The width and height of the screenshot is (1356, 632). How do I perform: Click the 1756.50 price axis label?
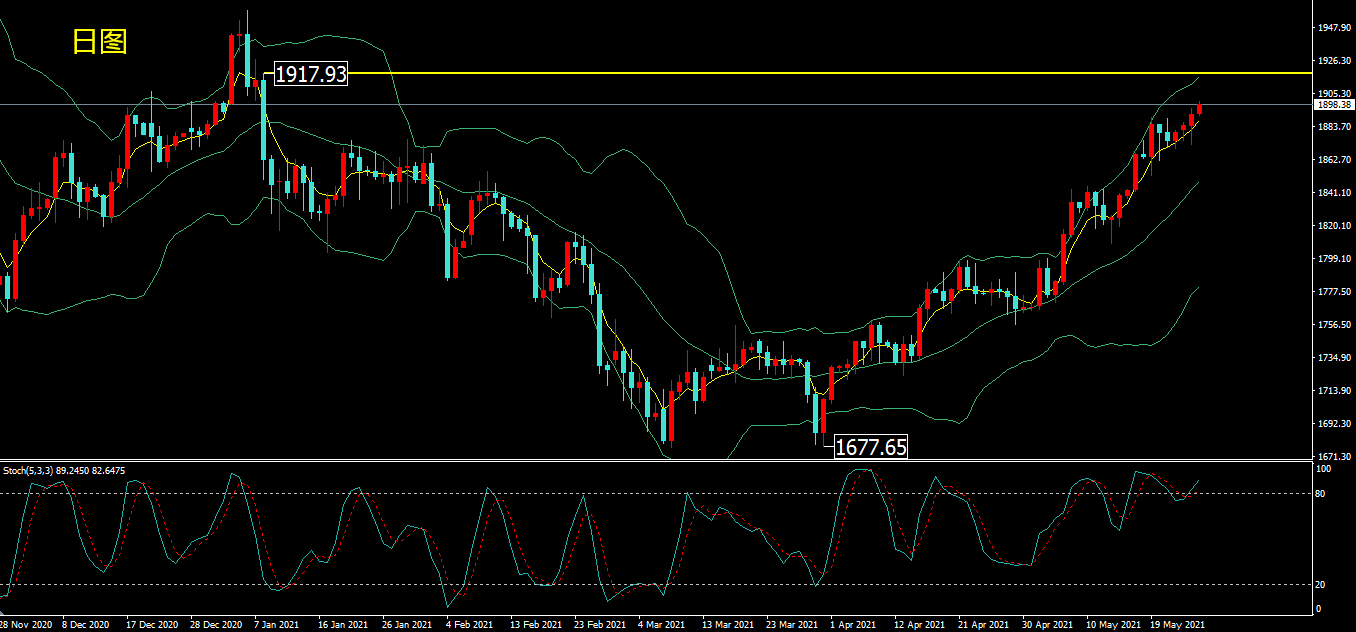tap(1335, 325)
